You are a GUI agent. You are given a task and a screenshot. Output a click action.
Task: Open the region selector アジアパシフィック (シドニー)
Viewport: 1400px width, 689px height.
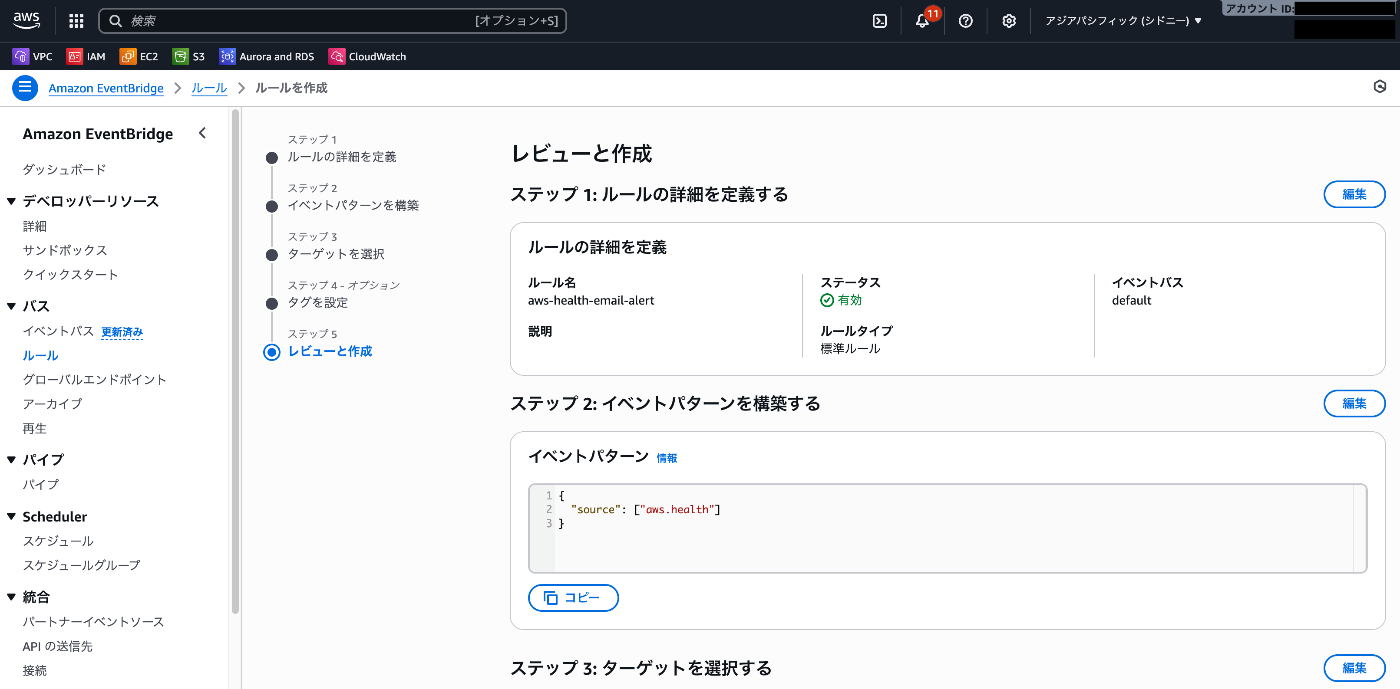(x=1123, y=21)
